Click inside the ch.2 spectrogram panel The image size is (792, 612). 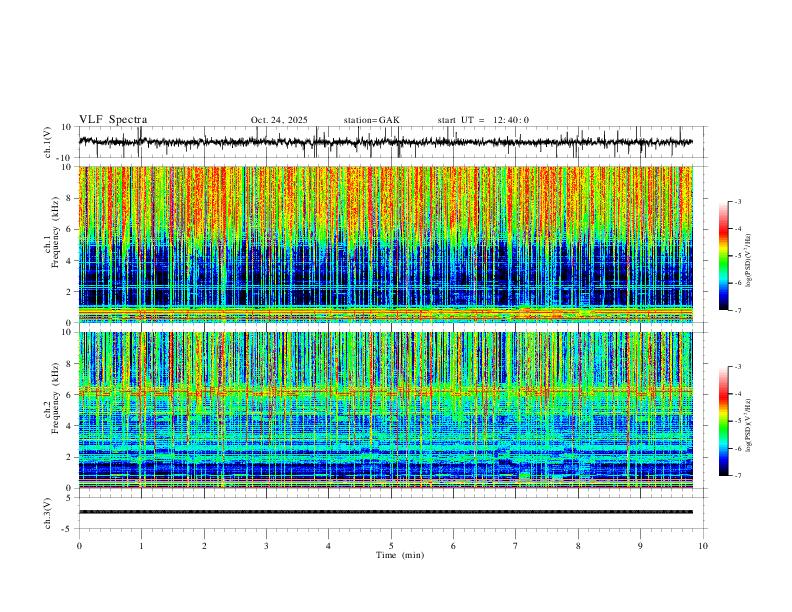[x=385, y=410]
